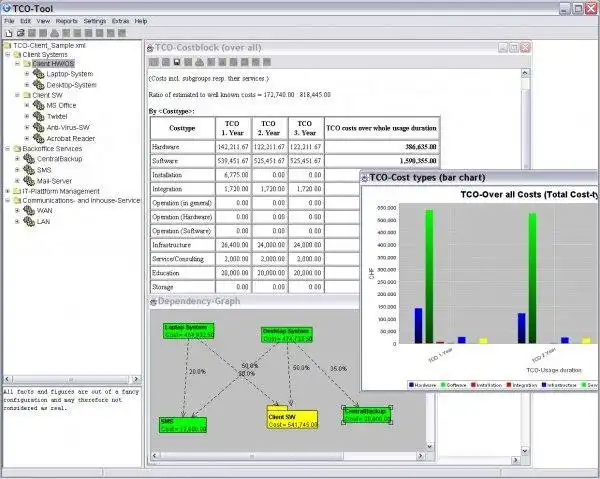The image size is (600, 479).
Task: Open the Edit menu
Action: [x=26, y=21]
